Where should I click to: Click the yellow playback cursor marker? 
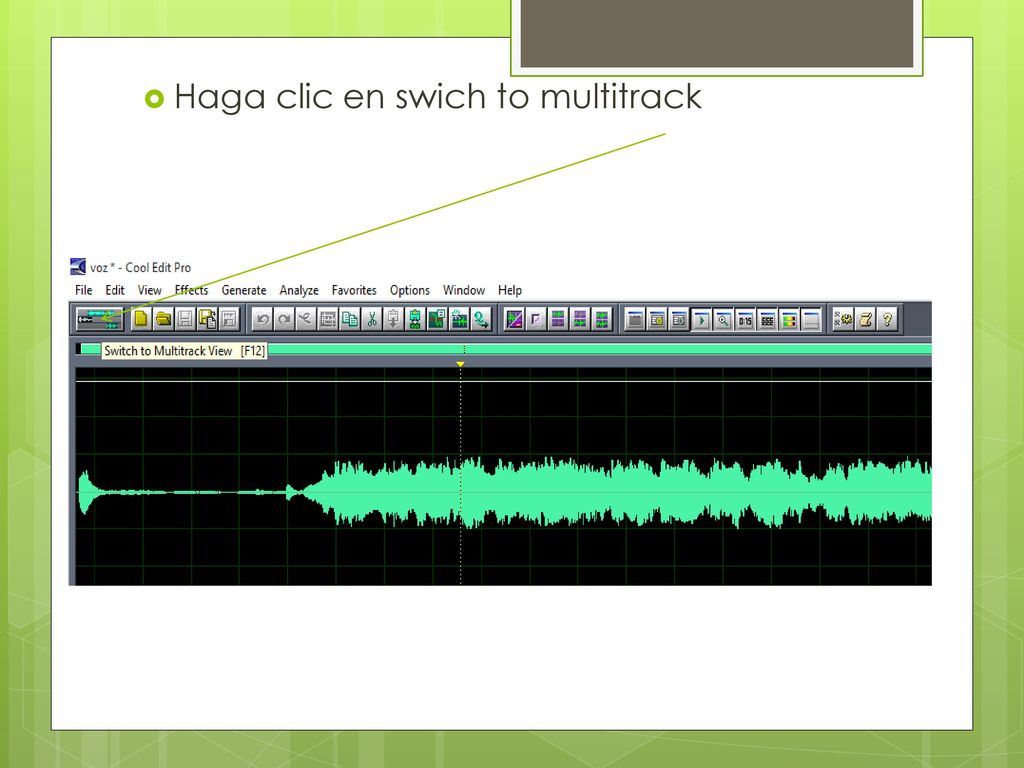coord(460,364)
